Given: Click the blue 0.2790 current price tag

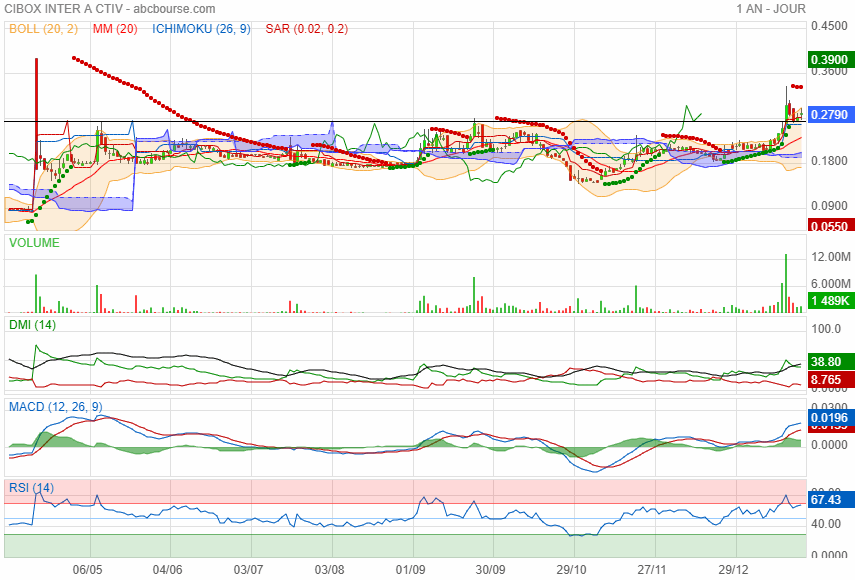Looking at the screenshot, I should point(831,114).
